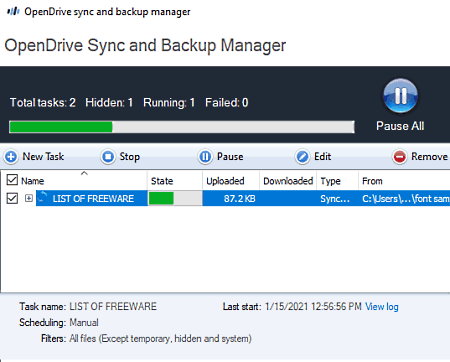Click the task's state progress bar
Screen dimensions: 450x362
(x=175, y=198)
